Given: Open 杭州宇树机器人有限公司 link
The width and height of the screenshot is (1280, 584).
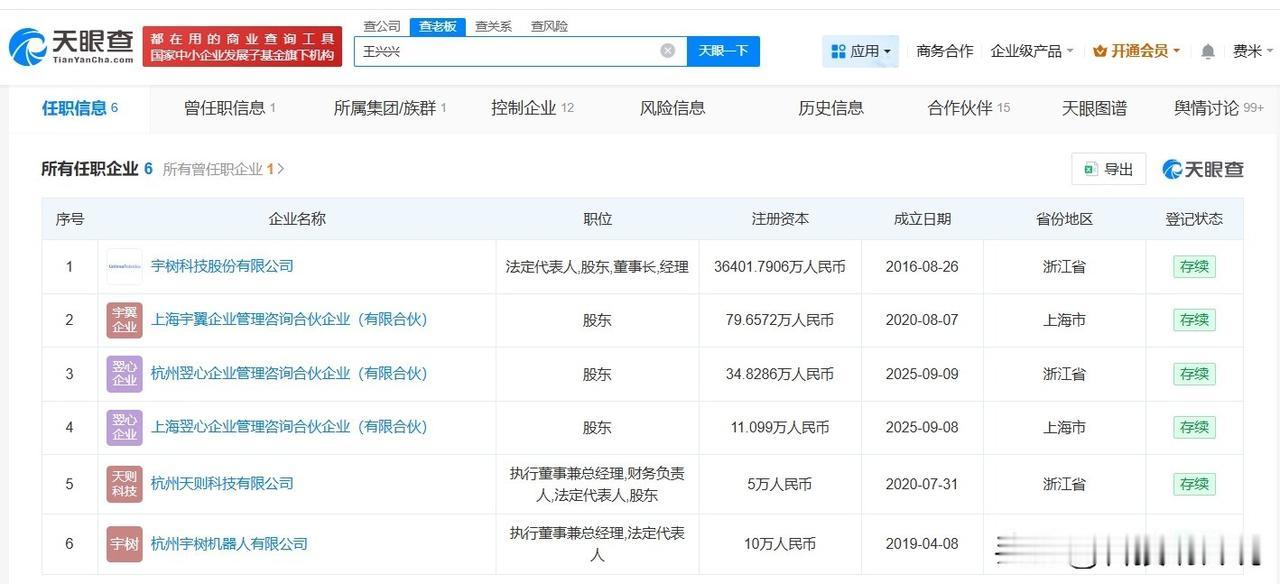Looking at the screenshot, I should click(x=229, y=544).
